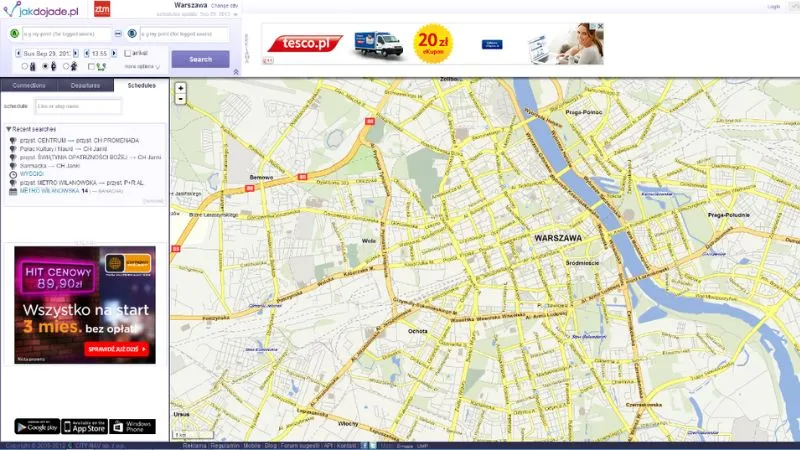
Task: Collapse the search panel with double chevron
Action: (x=236, y=71)
